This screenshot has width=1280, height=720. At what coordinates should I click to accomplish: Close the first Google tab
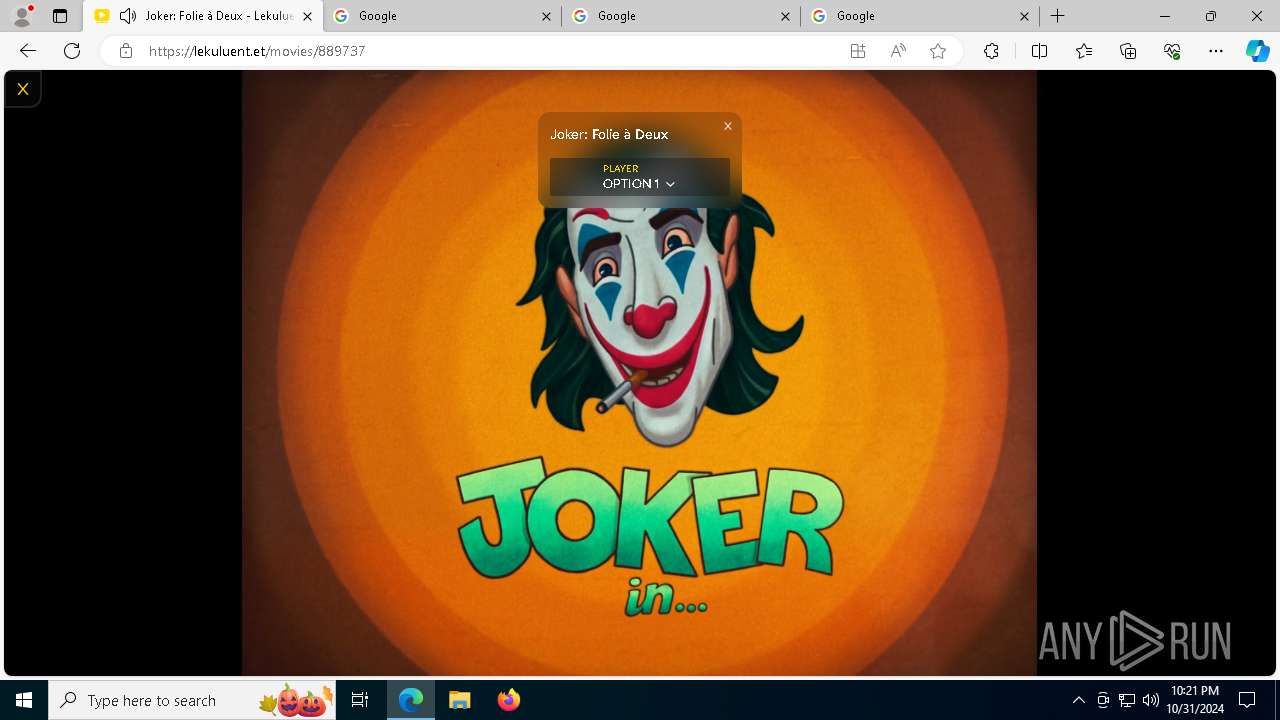point(546,16)
